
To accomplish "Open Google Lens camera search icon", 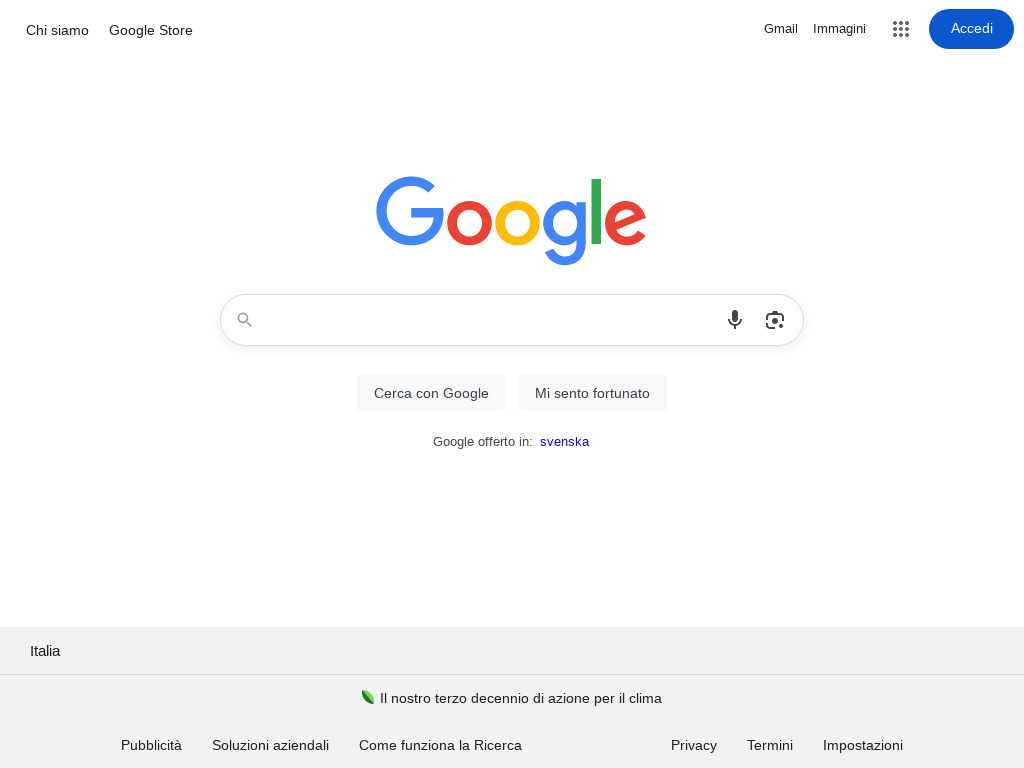I will click(775, 320).
